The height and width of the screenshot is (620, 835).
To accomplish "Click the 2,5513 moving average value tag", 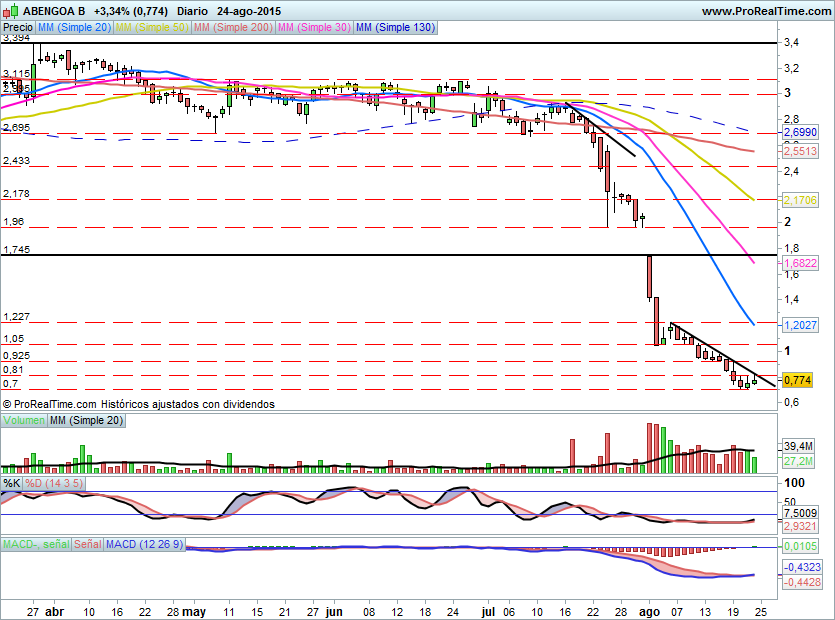I will pos(800,151).
